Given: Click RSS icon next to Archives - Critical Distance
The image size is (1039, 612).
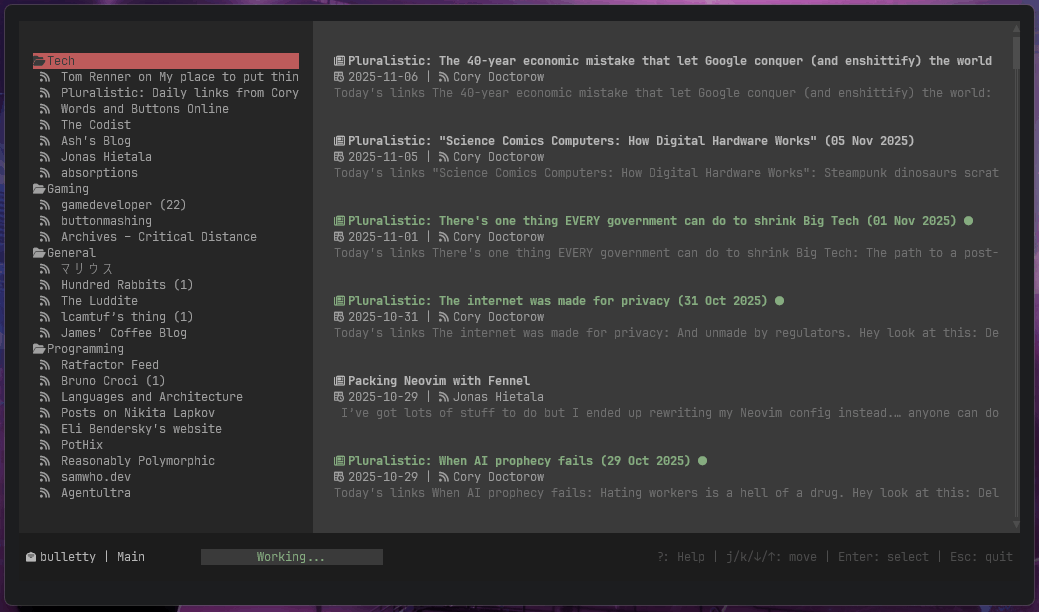Looking at the screenshot, I should 45,237.
